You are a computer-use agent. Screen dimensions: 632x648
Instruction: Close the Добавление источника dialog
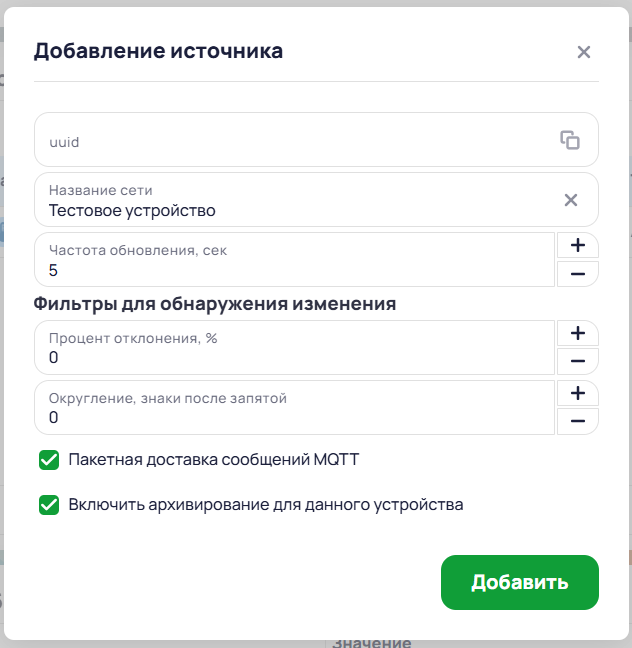point(584,52)
